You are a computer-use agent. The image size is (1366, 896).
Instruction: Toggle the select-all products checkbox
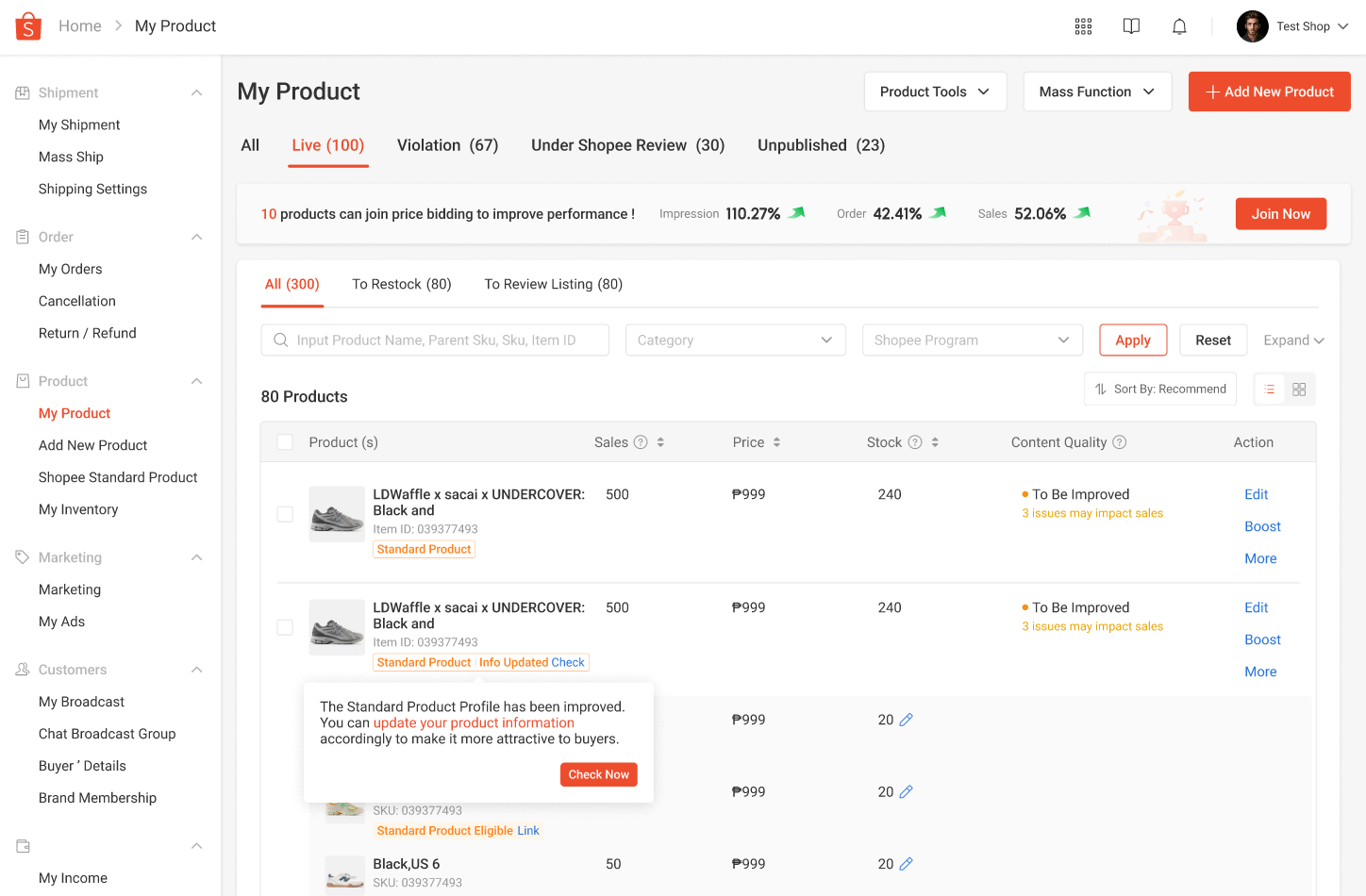(x=285, y=442)
